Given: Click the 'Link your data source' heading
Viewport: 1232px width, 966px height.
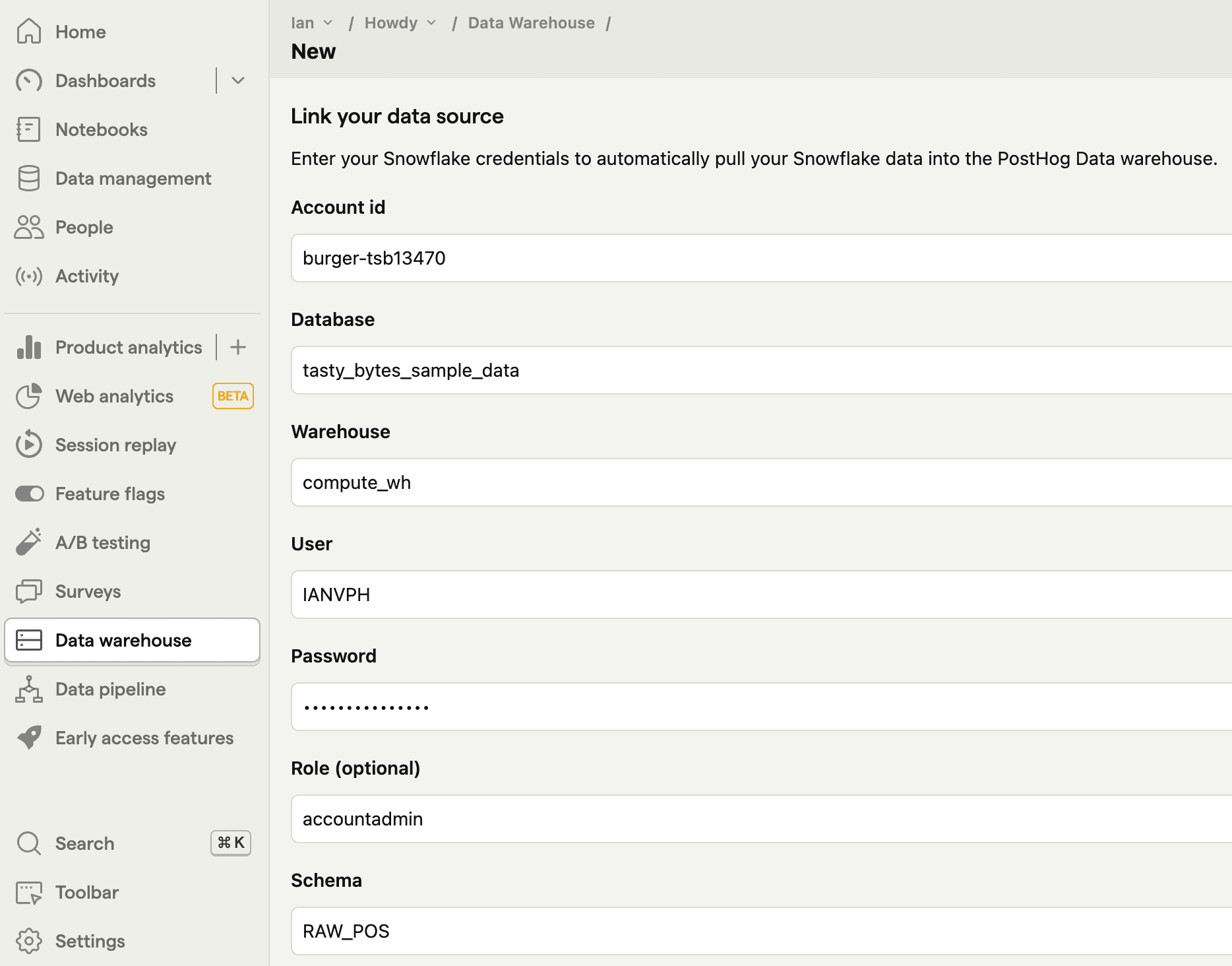Looking at the screenshot, I should click(x=397, y=116).
